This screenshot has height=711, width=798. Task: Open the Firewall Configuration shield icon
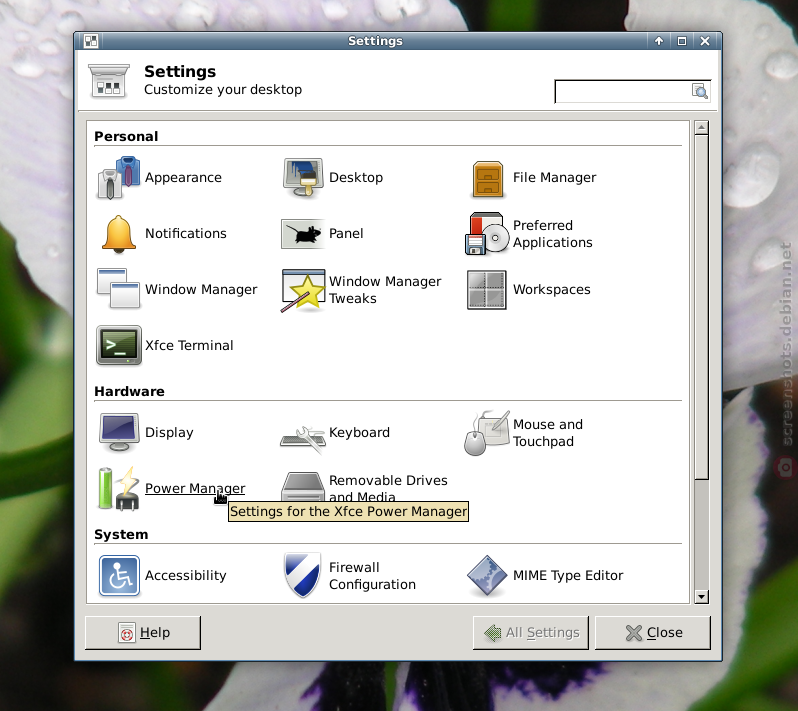[x=303, y=575]
